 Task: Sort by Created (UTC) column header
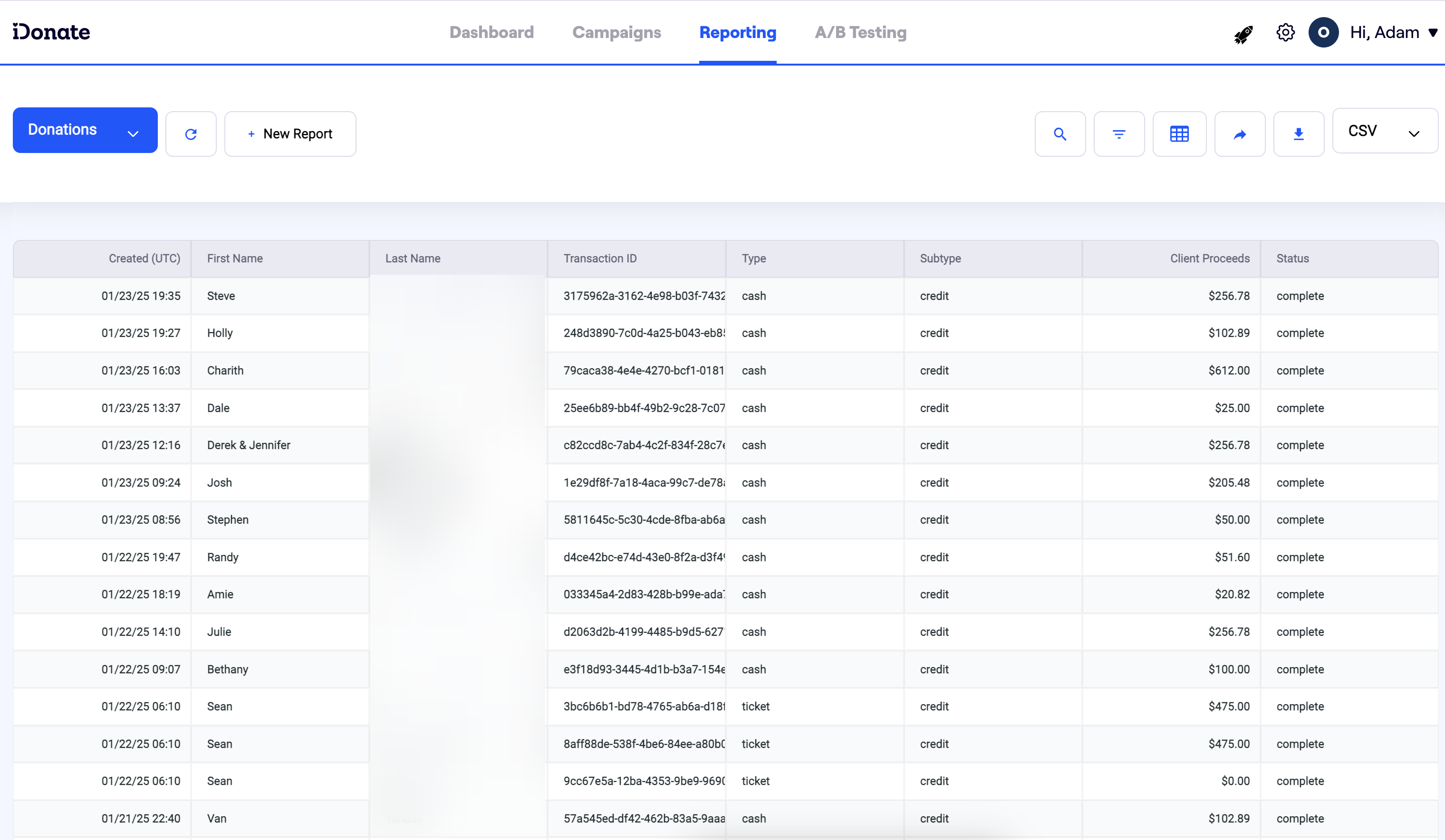coord(144,258)
